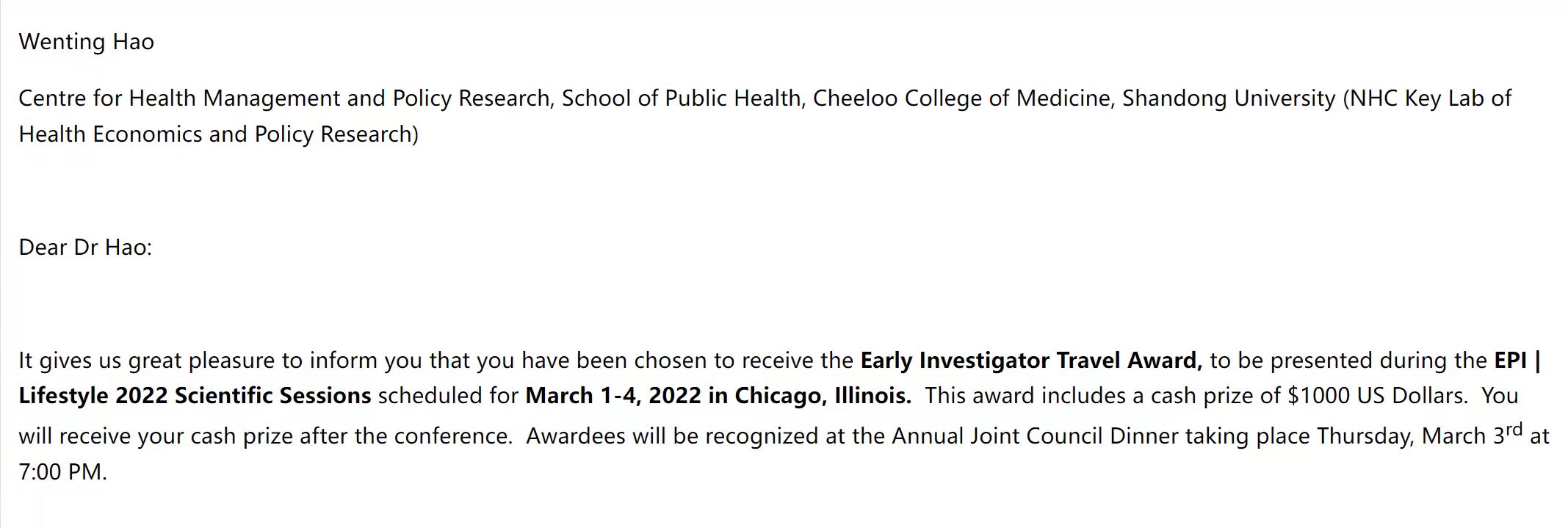Screen dimensions: 1568x528
Task: Click the name Wenting Hao at top
Action: tap(86, 42)
